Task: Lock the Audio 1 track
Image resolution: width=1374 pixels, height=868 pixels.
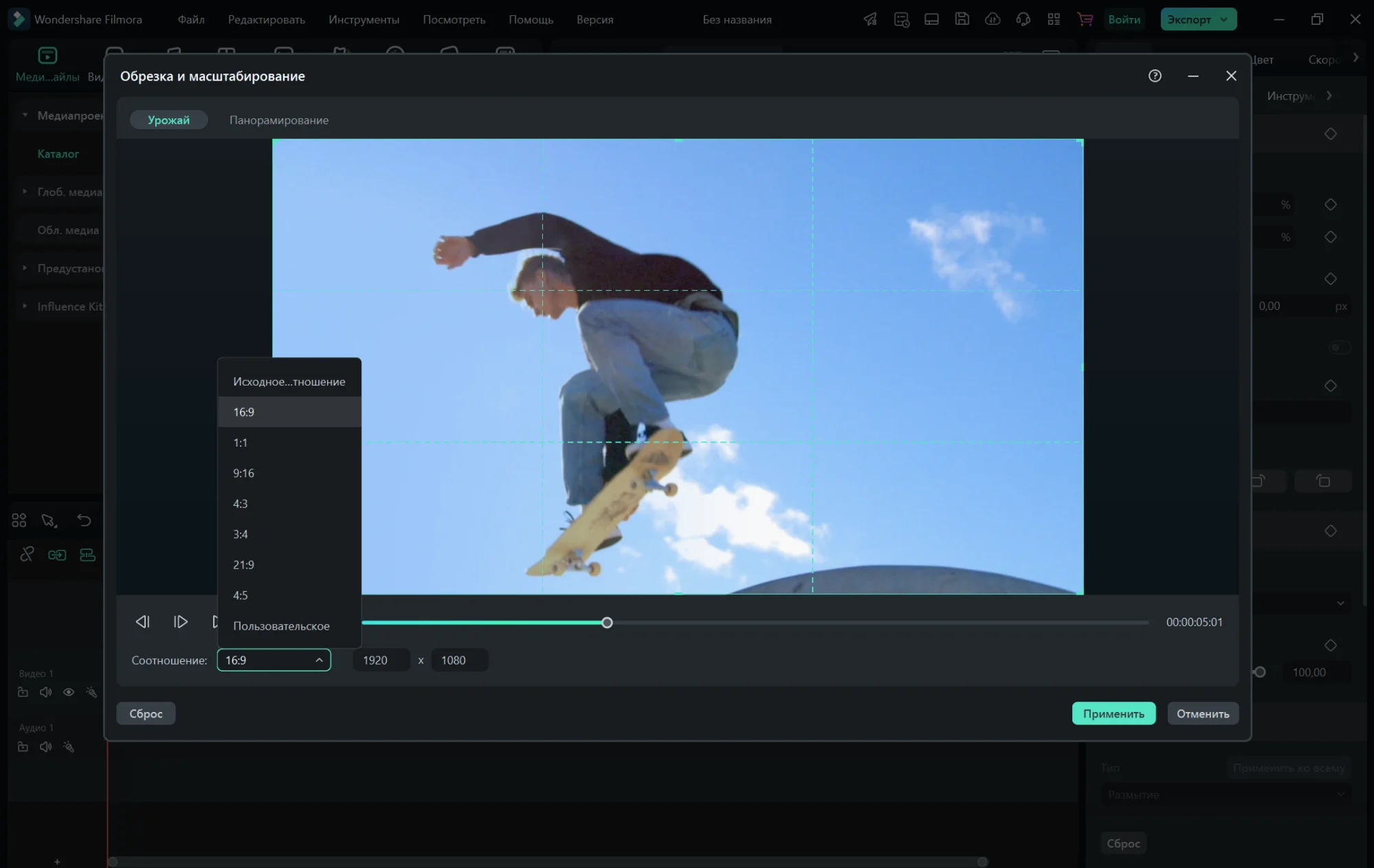Action: (x=23, y=746)
